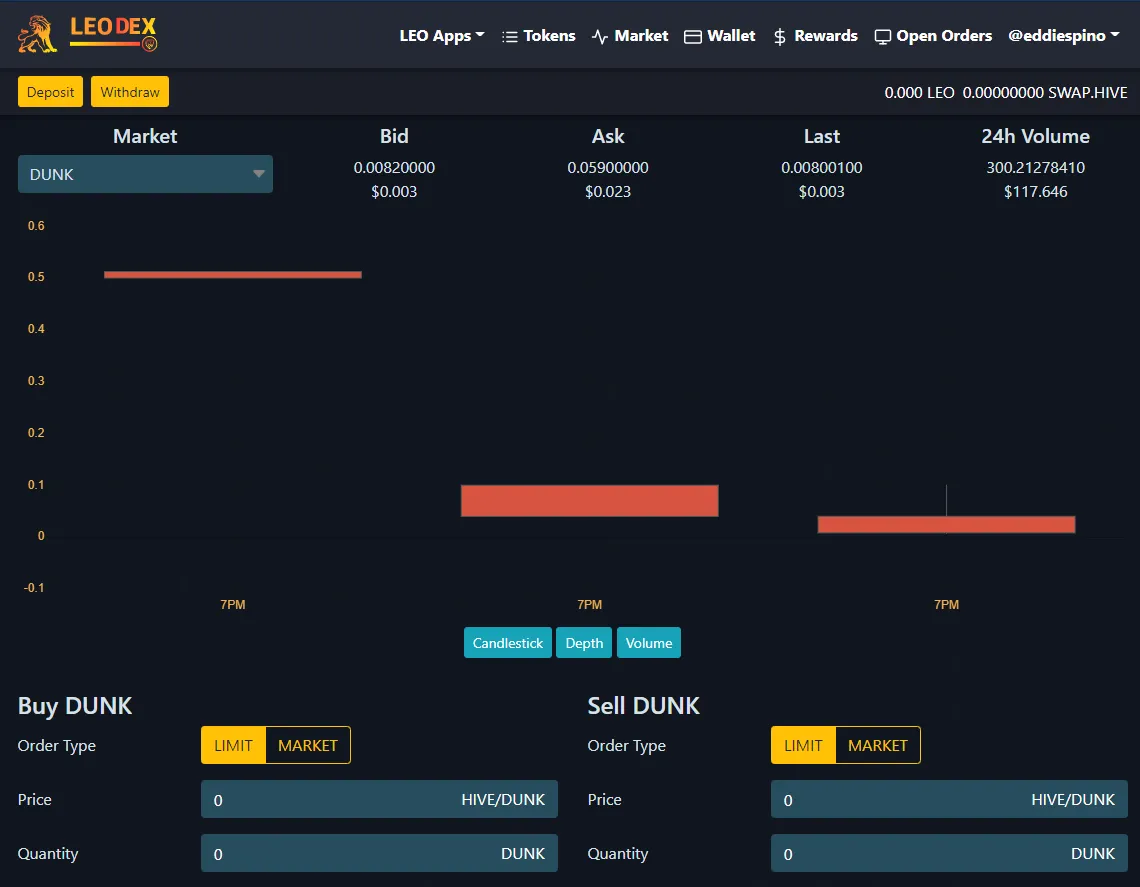The height and width of the screenshot is (887, 1140).
Task: Click the Wallet card icon
Action: pyautogui.click(x=693, y=36)
